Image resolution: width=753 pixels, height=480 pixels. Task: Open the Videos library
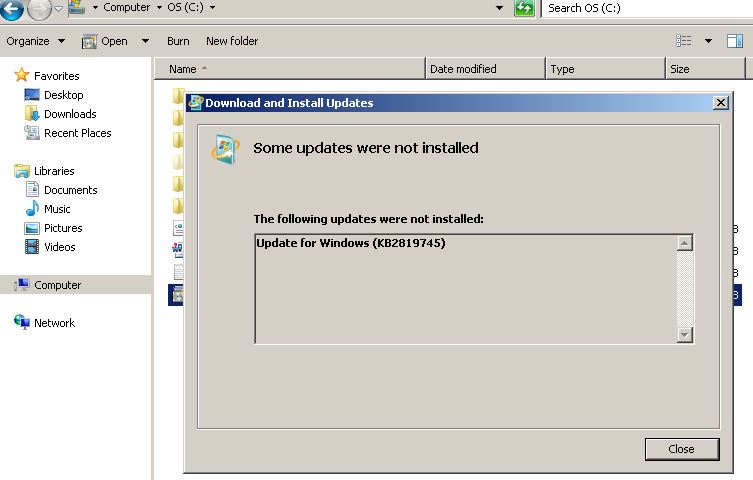coord(60,247)
